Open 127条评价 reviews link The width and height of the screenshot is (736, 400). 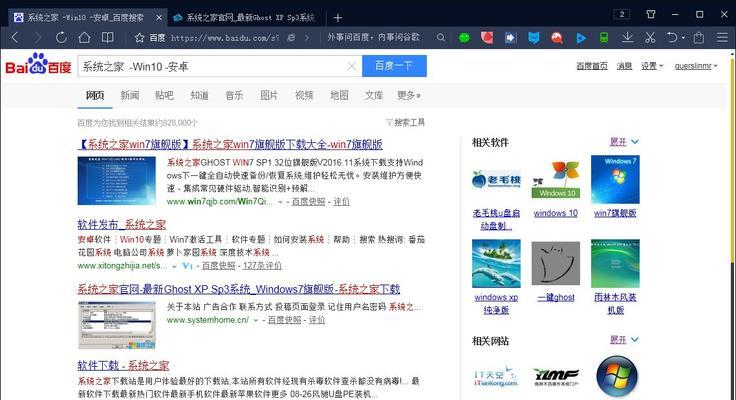[x=262, y=266]
